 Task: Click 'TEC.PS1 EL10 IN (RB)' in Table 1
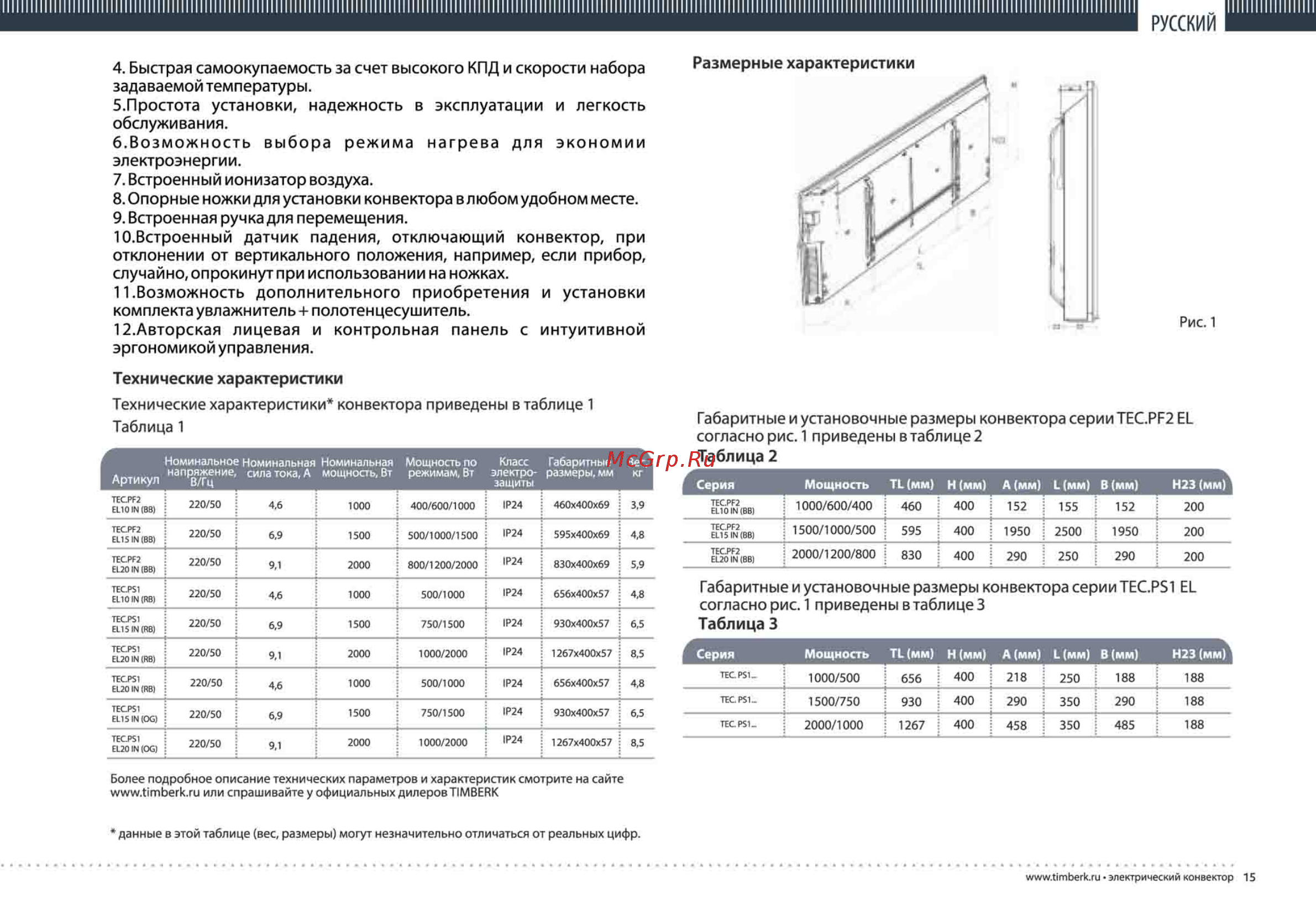click(x=134, y=594)
